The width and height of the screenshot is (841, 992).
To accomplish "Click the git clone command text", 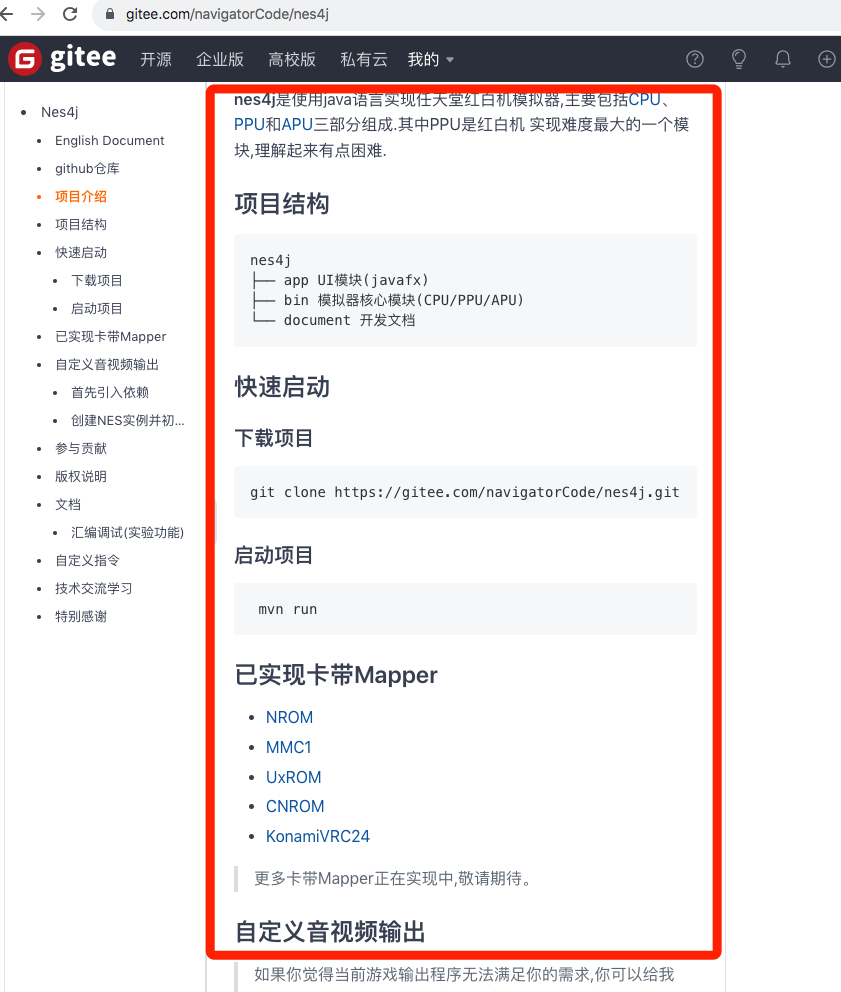I will point(464,492).
